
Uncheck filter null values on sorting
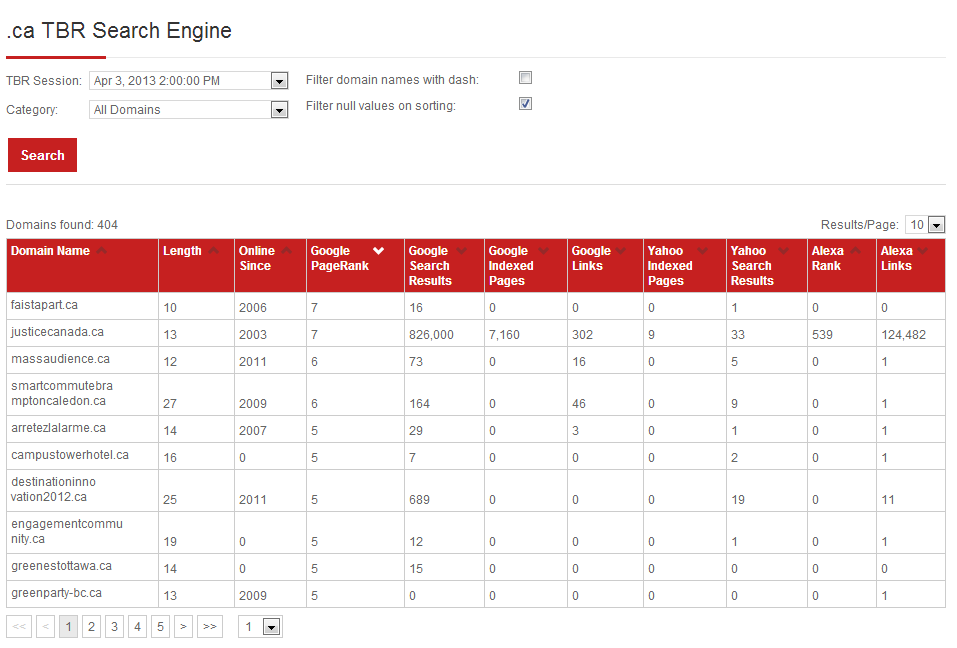point(525,104)
